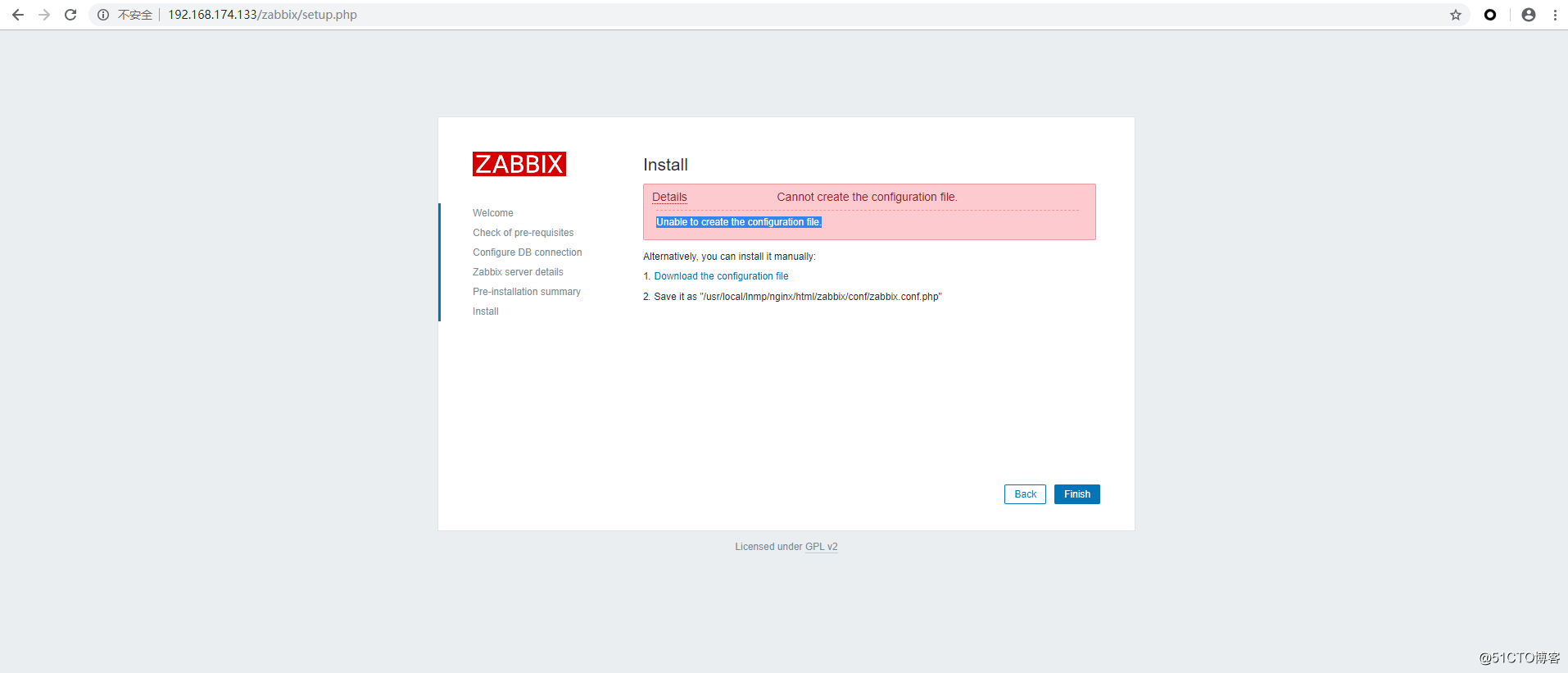This screenshot has width=1568, height=673.
Task: Open the GPL v2 license link
Action: [x=821, y=547]
